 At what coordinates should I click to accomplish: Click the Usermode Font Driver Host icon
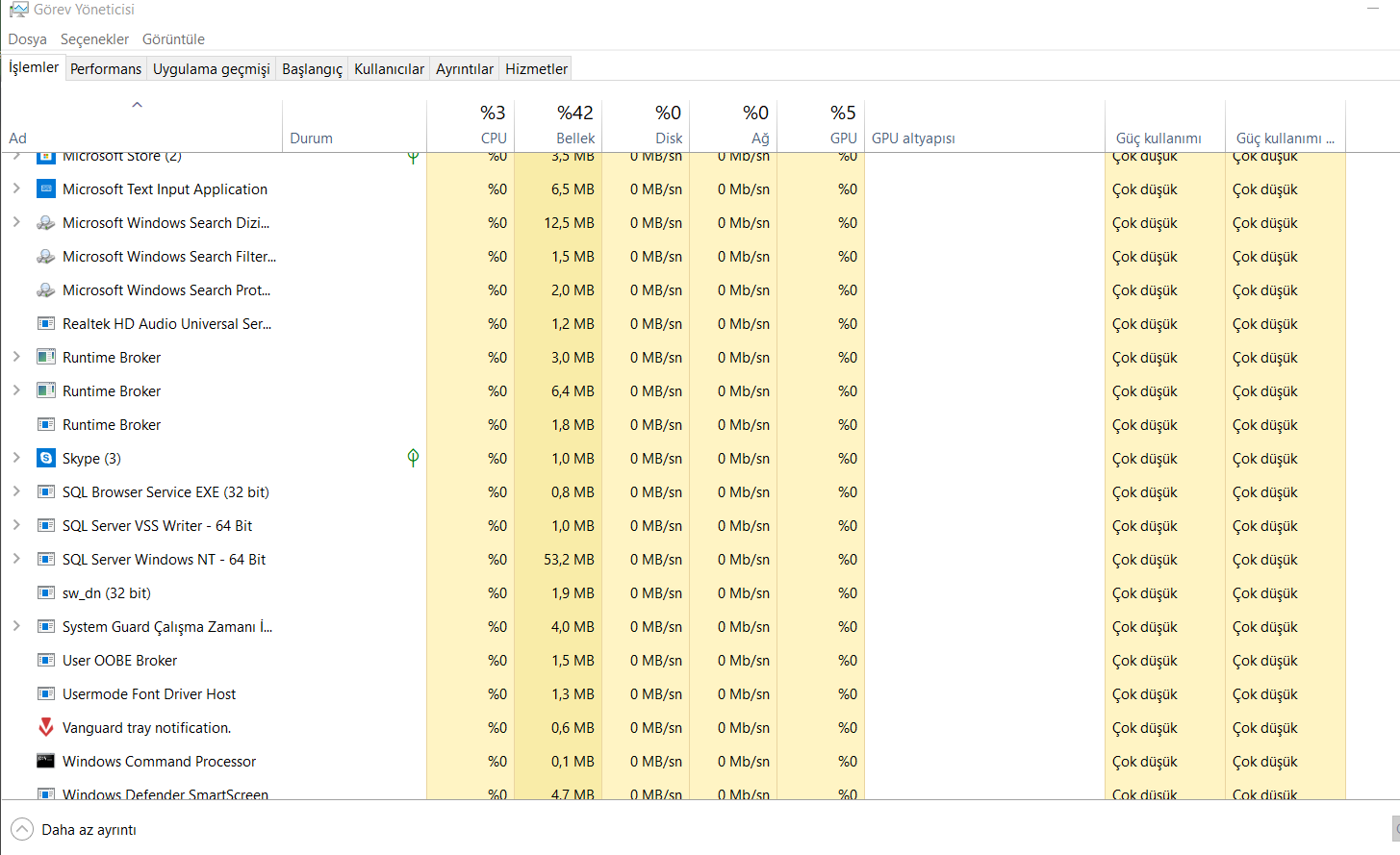[45, 694]
